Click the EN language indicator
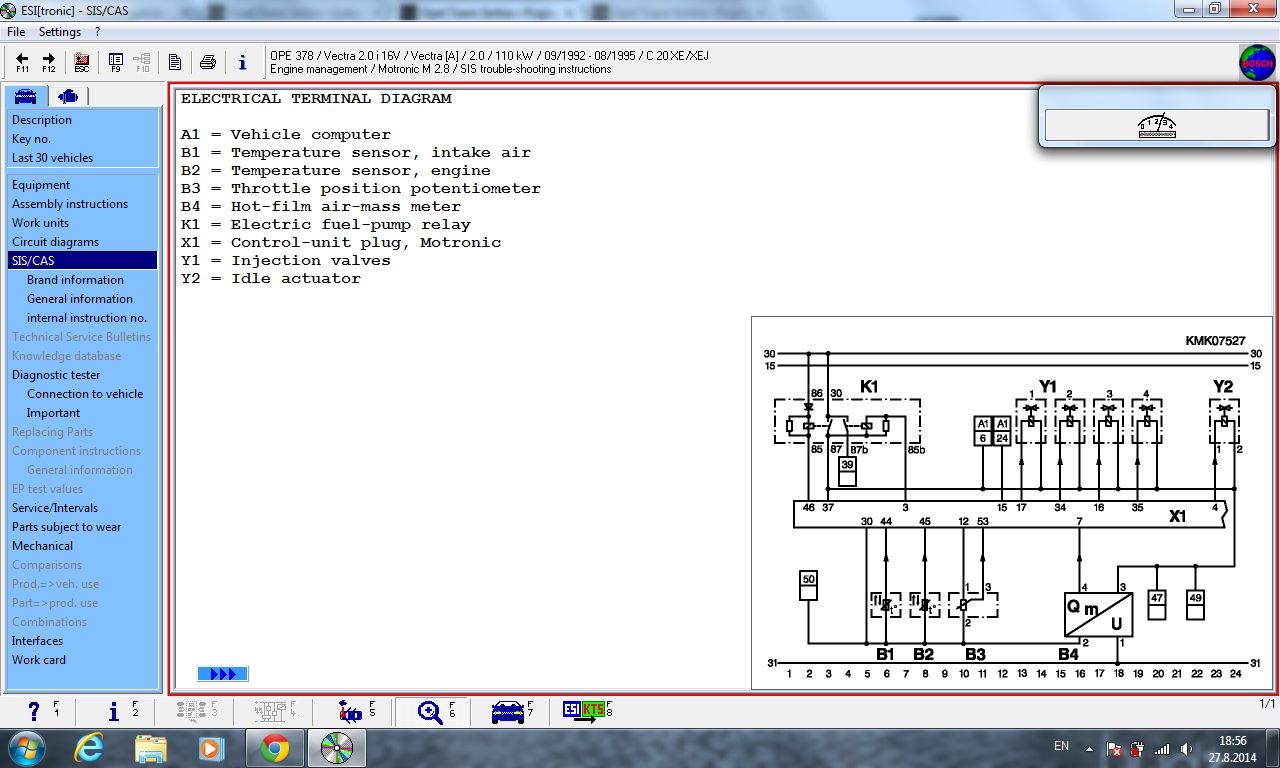 coord(1062,746)
